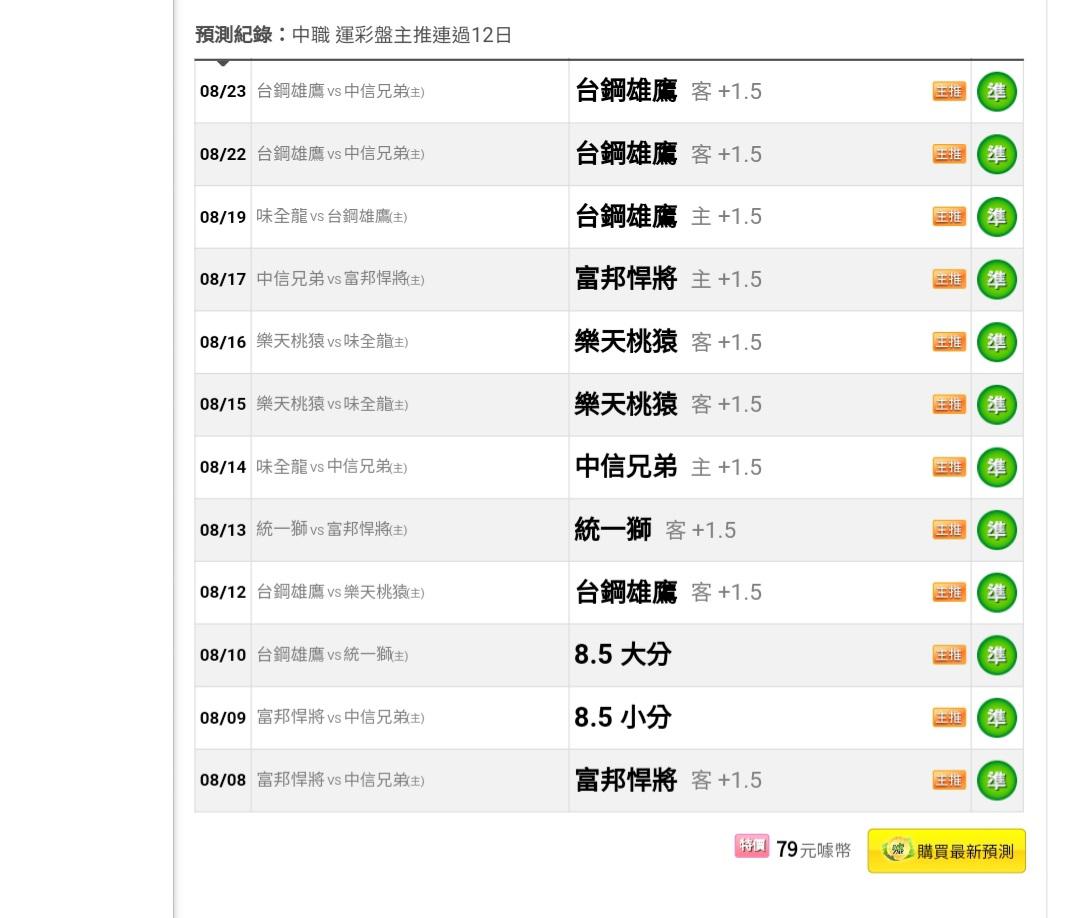1080x918 pixels.
Task: Click the green 準 icon for 08/16
Action: pos(997,342)
